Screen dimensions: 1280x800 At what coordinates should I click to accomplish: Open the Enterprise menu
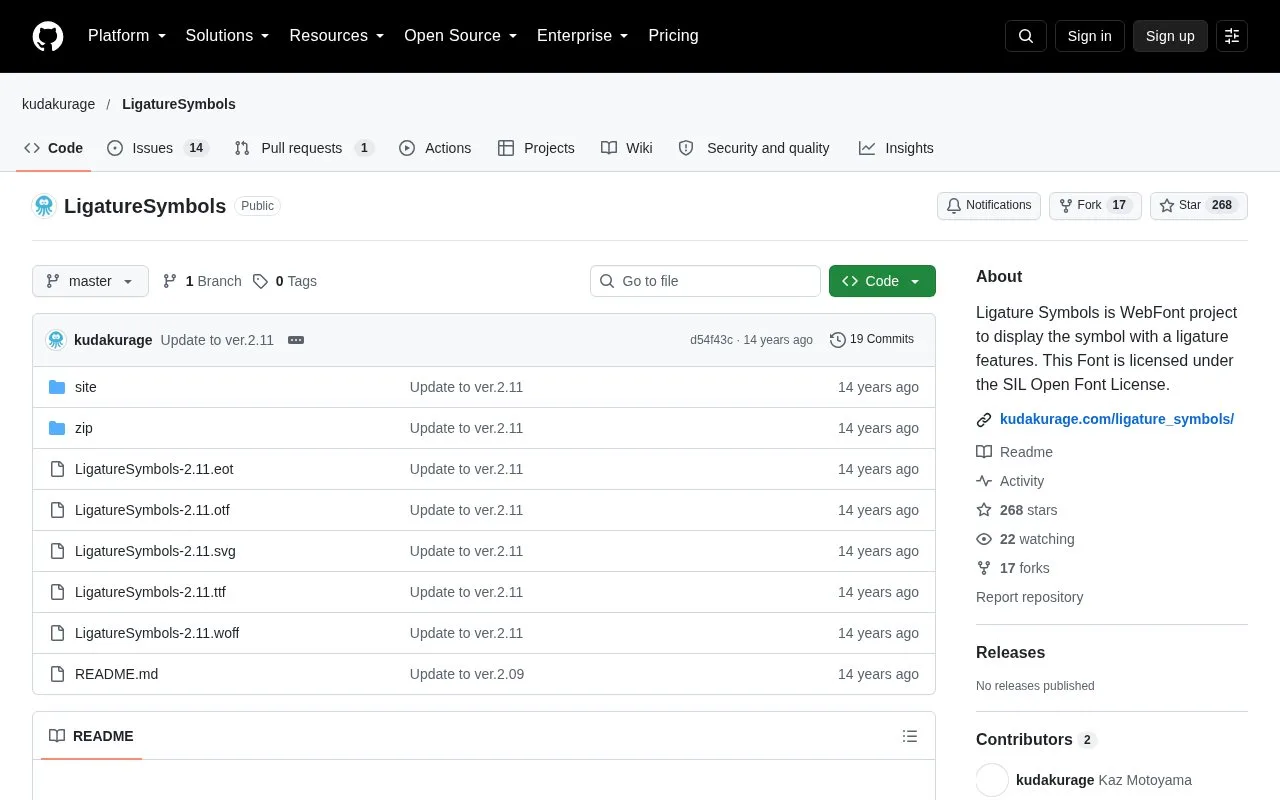click(x=583, y=36)
